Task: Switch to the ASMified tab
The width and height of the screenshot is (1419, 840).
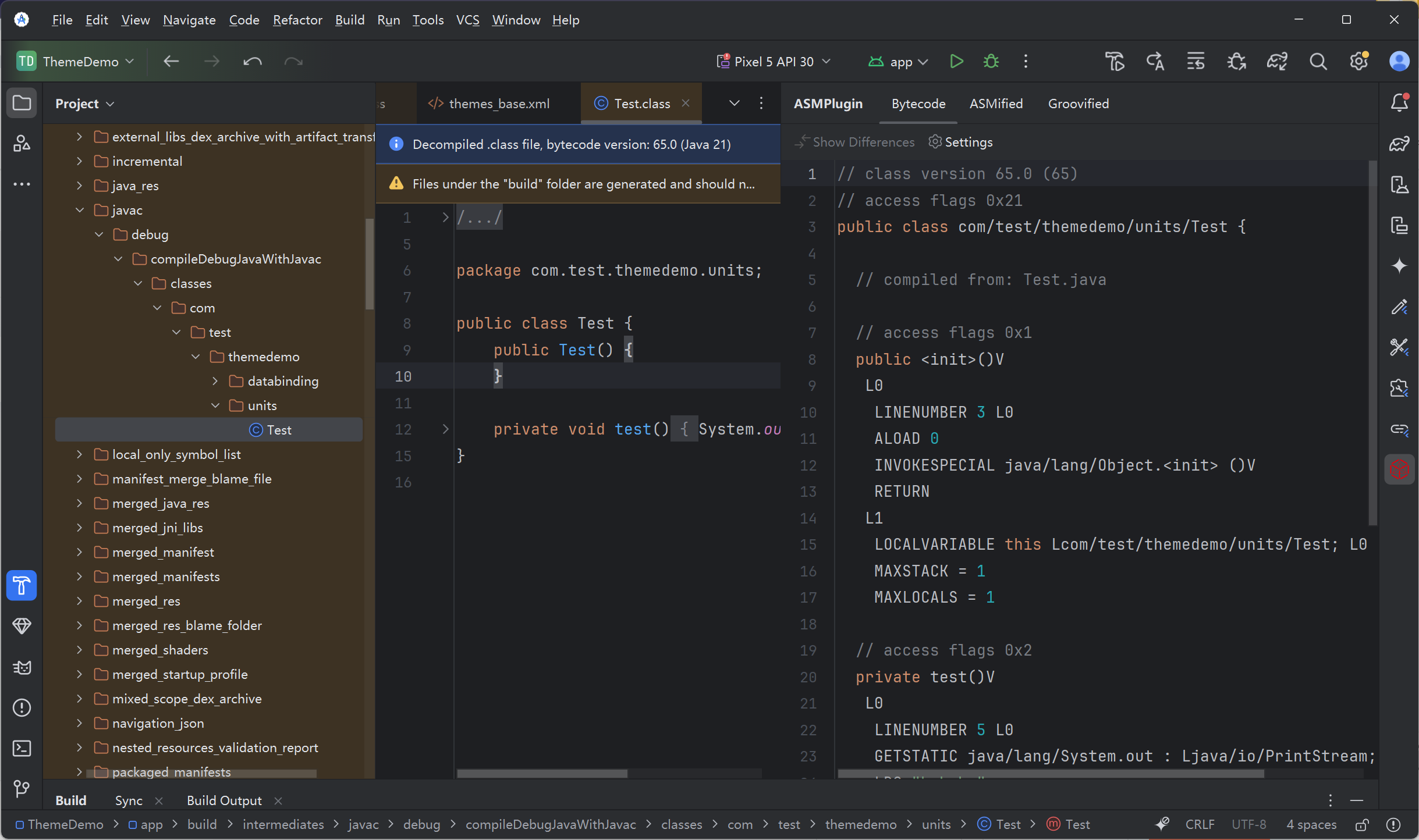Action: (996, 104)
